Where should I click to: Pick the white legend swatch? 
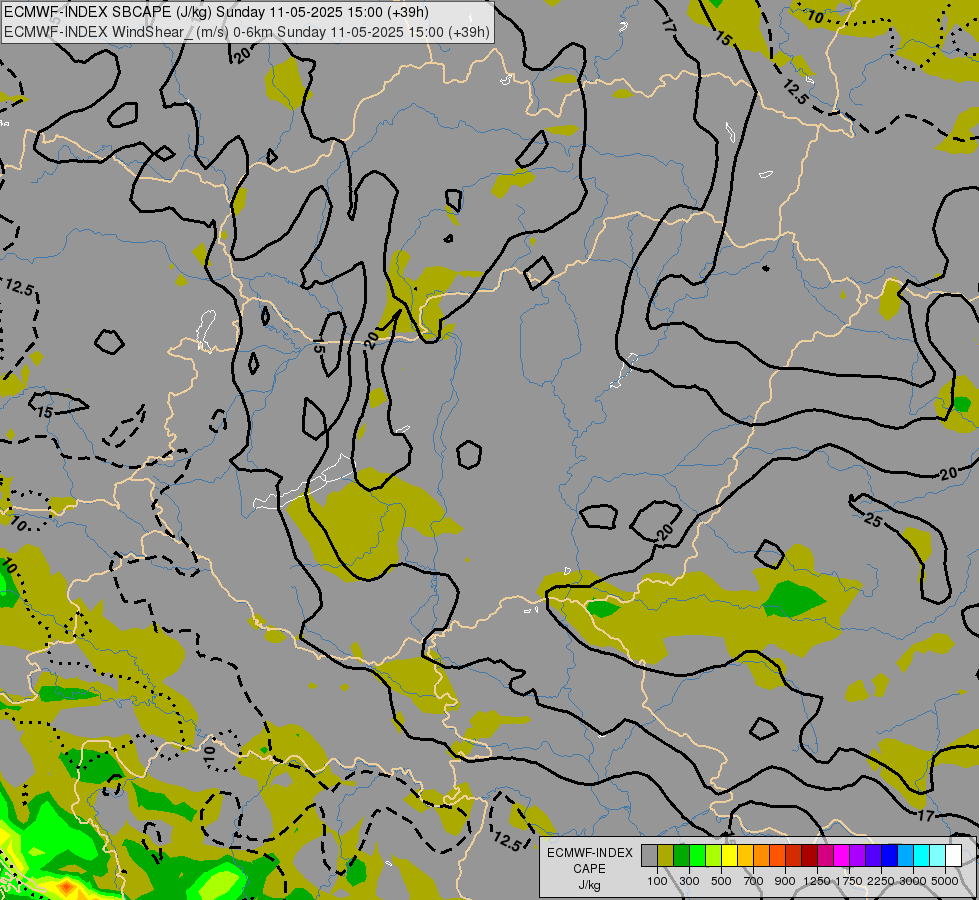(x=954, y=855)
